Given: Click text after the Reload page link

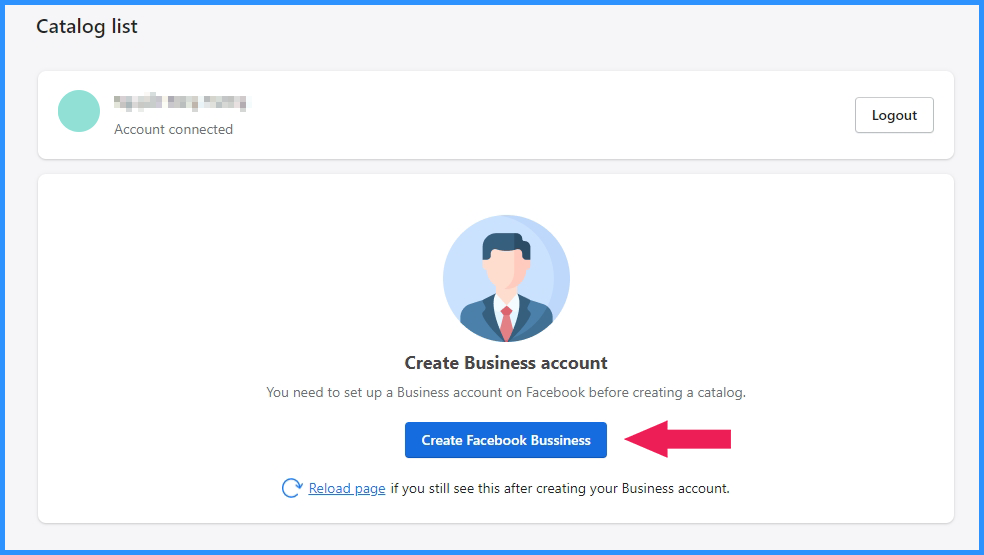Looking at the screenshot, I should 560,488.
